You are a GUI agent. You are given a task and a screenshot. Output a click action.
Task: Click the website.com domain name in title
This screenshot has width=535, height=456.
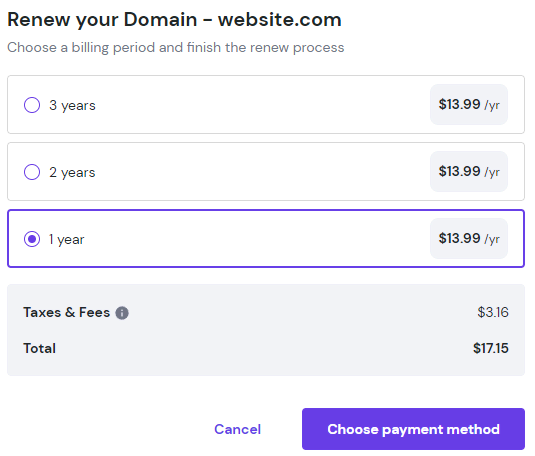pyautogui.click(x=280, y=20)
